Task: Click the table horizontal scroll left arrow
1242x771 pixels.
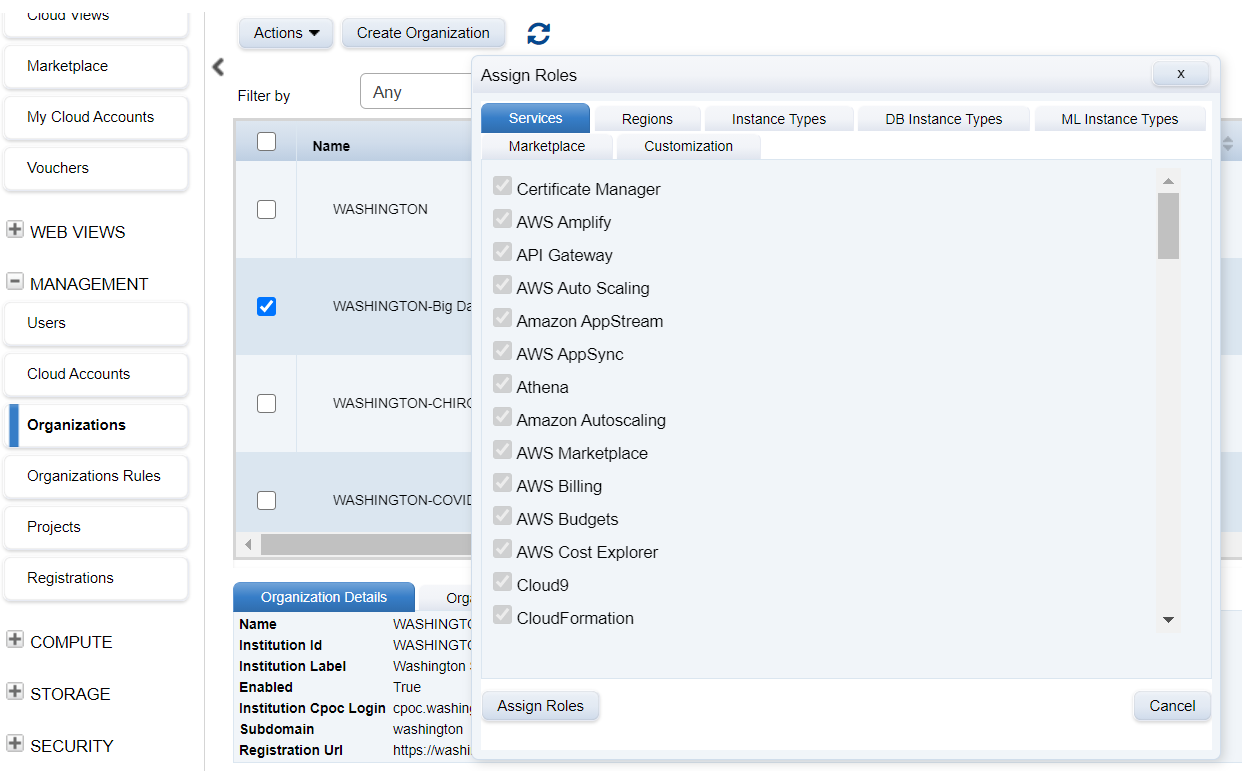Action: [x=248, y=545]
